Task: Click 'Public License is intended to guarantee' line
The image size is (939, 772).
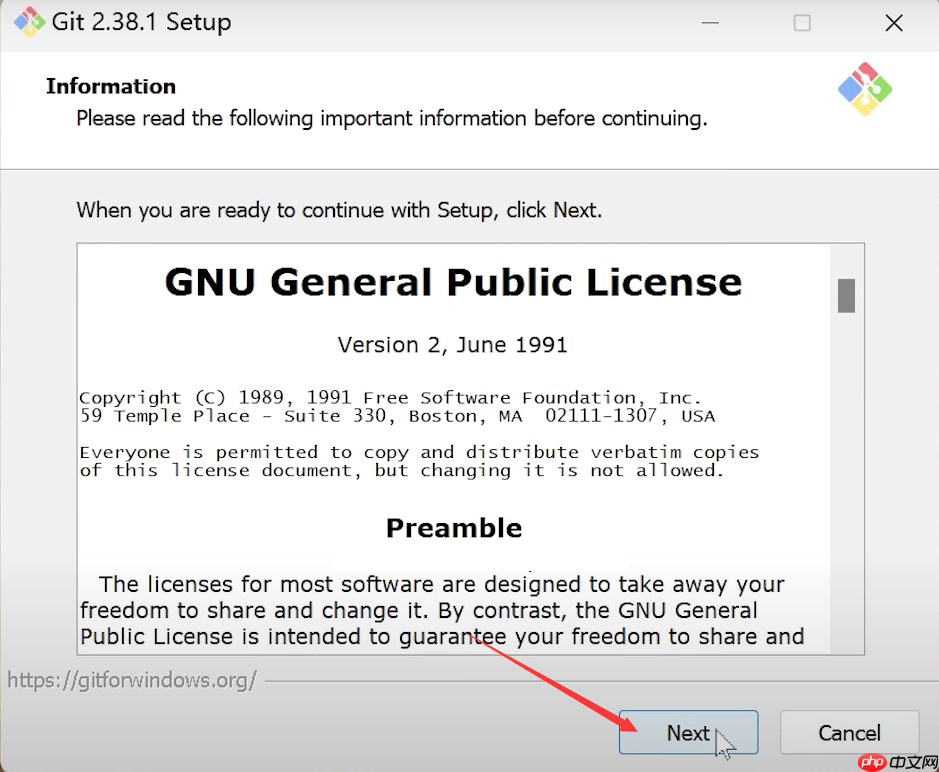Action: 442,637
